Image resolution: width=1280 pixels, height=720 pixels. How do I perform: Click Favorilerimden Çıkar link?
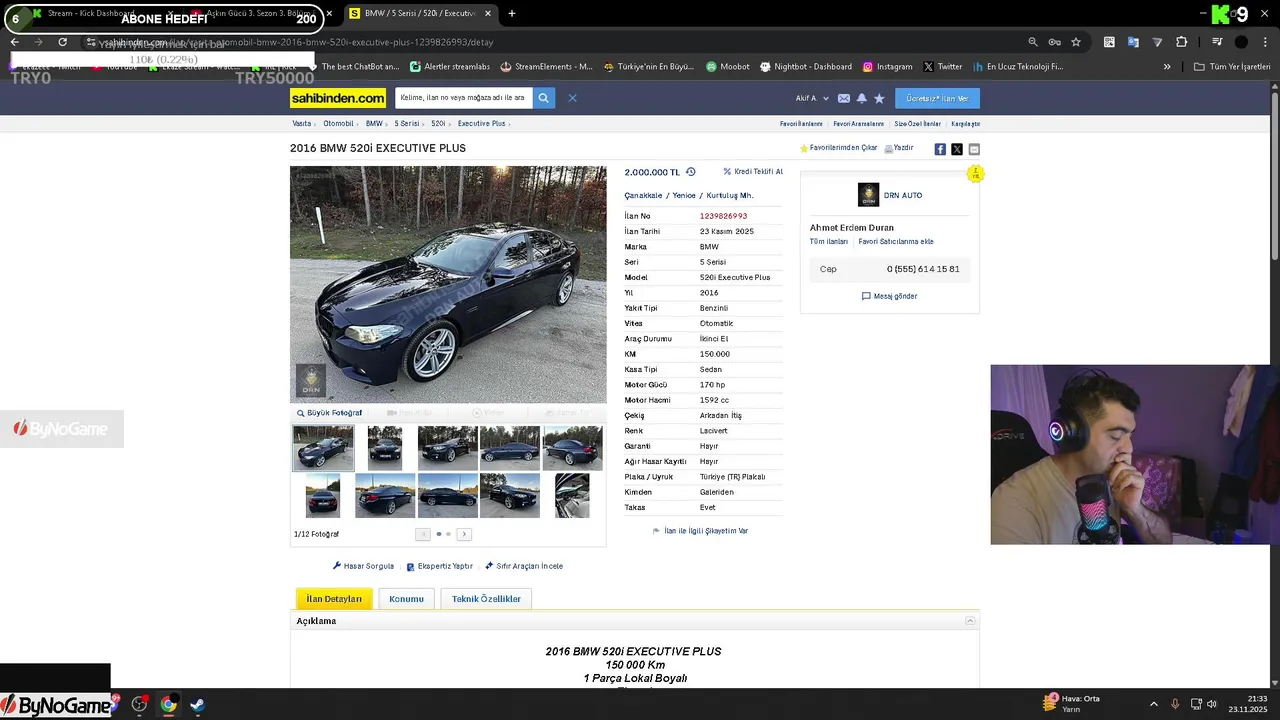coord(838,148)
